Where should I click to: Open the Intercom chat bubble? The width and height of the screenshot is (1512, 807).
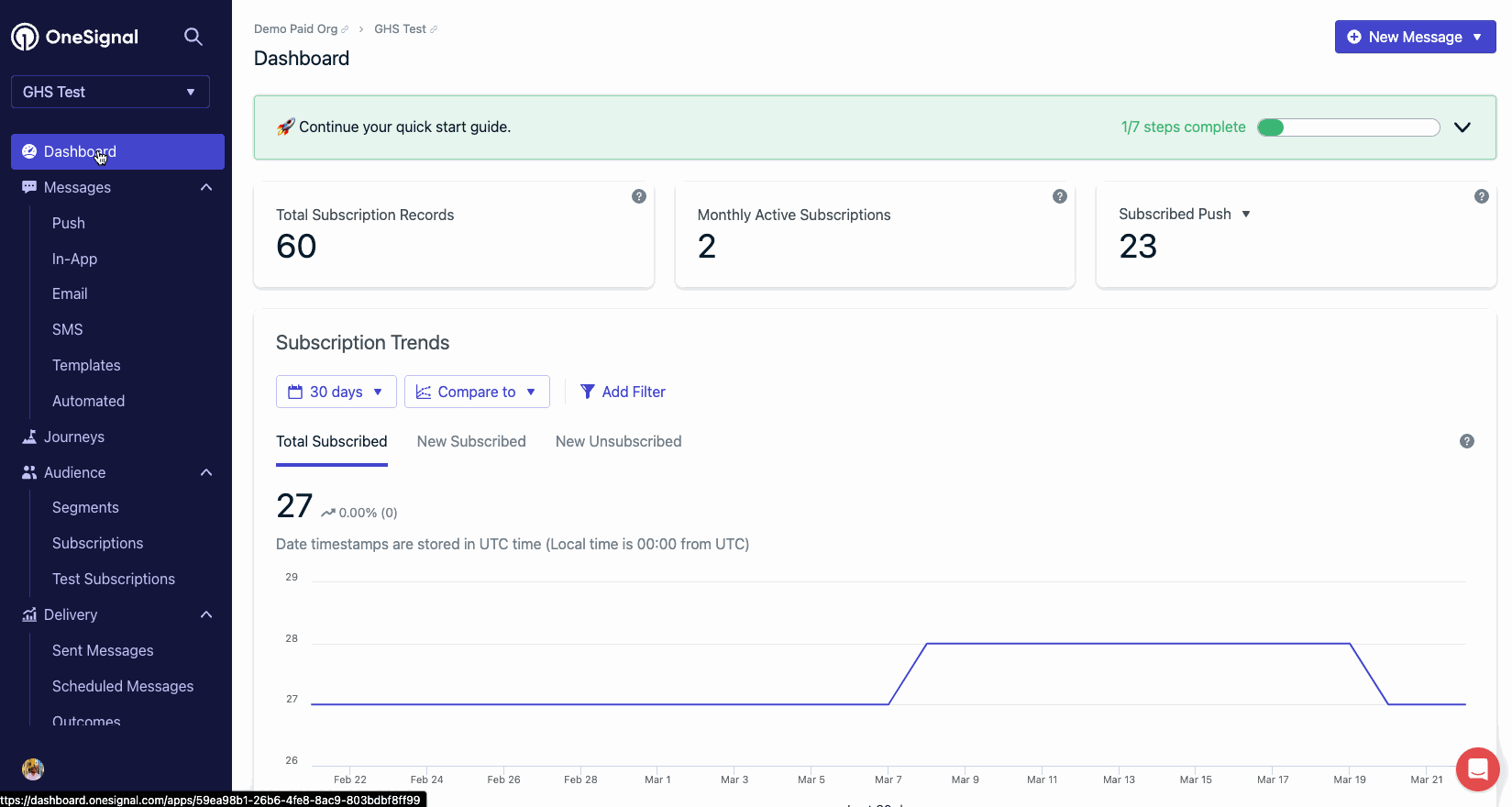pyautogui.click(x=1478, y=769)
